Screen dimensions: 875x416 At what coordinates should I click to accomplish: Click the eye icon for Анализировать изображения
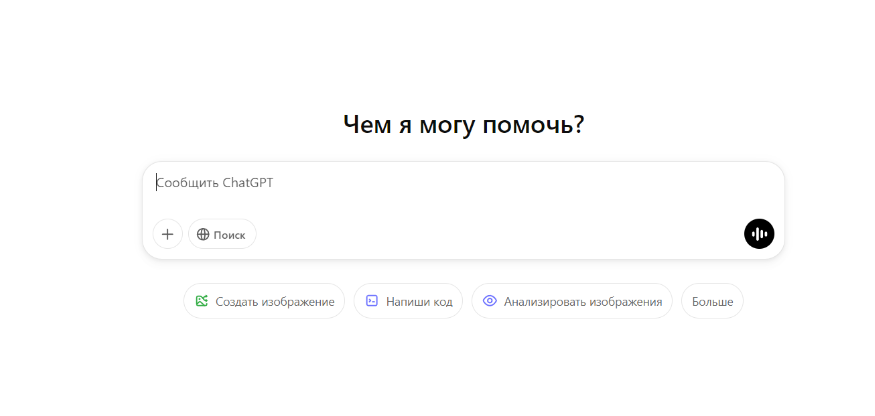pos(489,301)
